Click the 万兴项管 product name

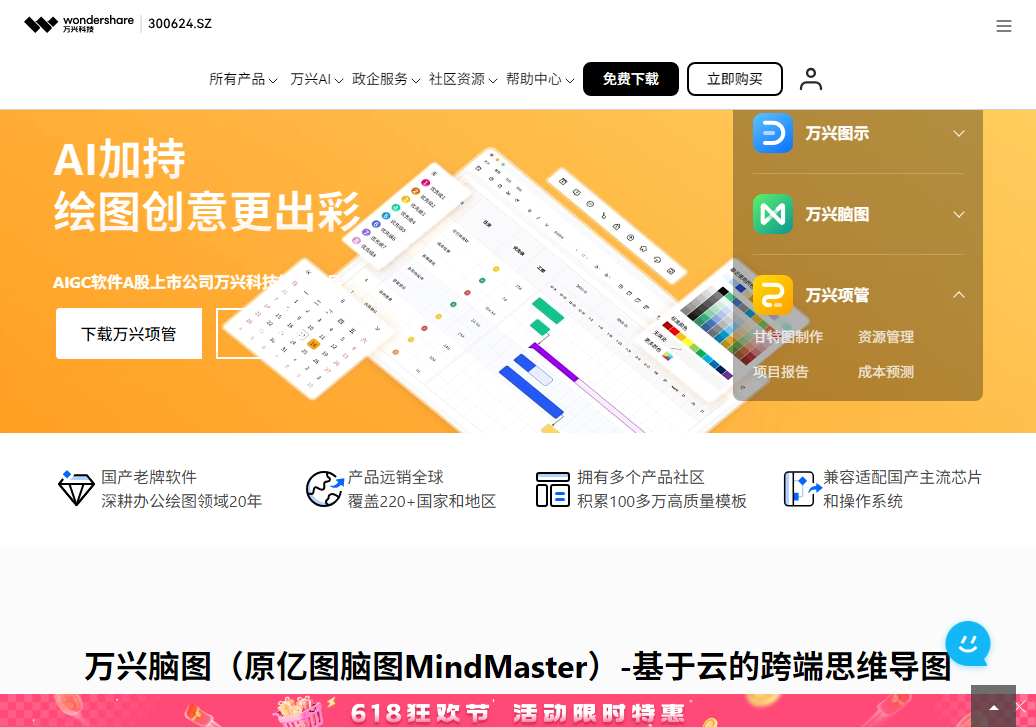[836, 295]
